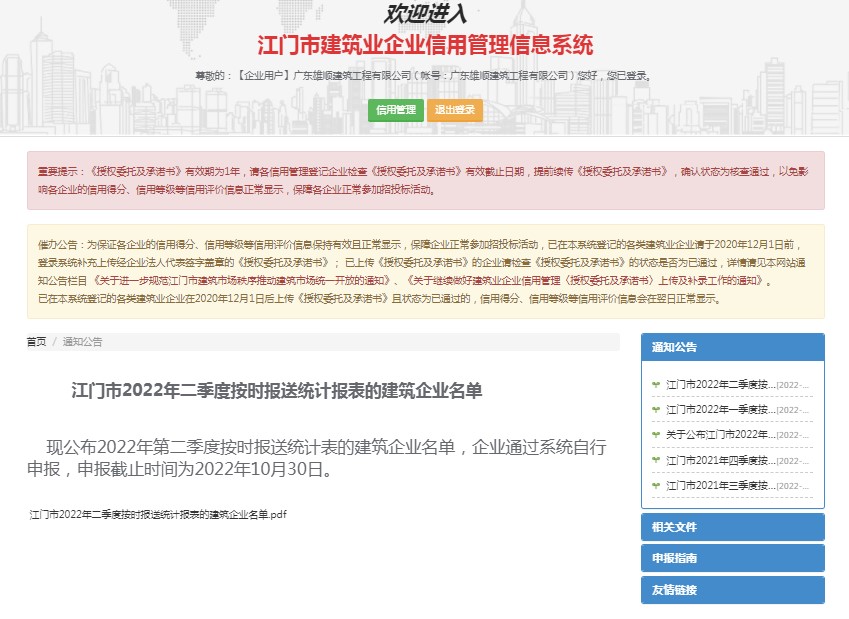Download the 建筑企业名单.pdf attachment
The image size is (849, 619).
point(158,514)
